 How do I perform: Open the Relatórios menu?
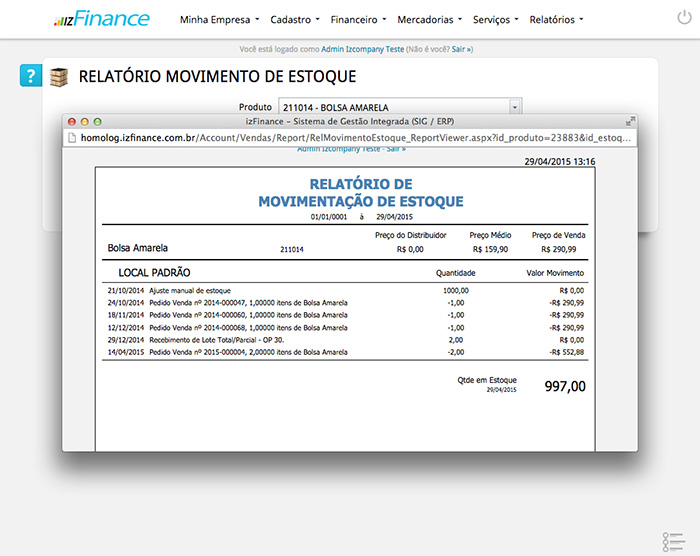tap(556, 19)
